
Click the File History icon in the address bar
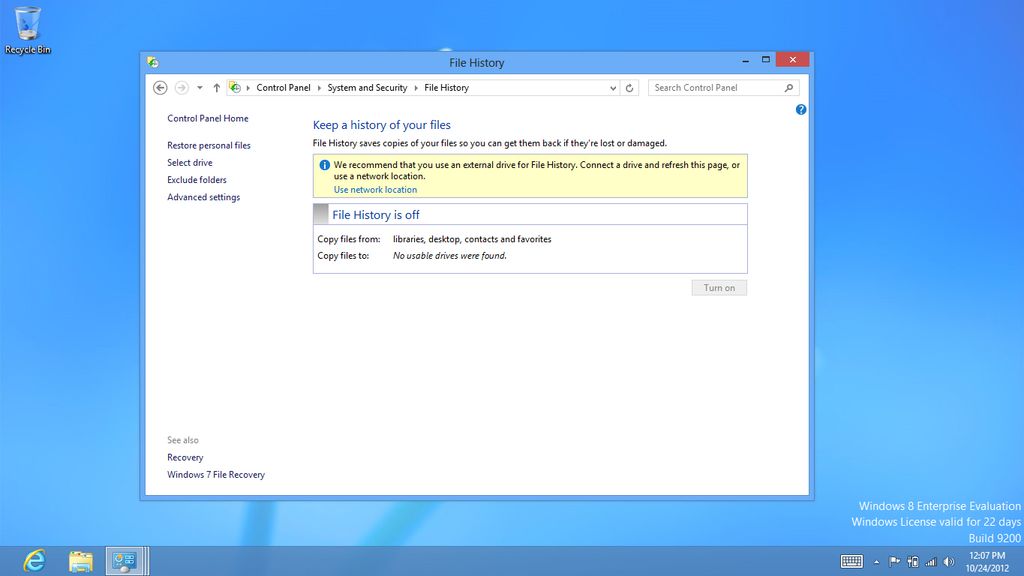point(234,87)
